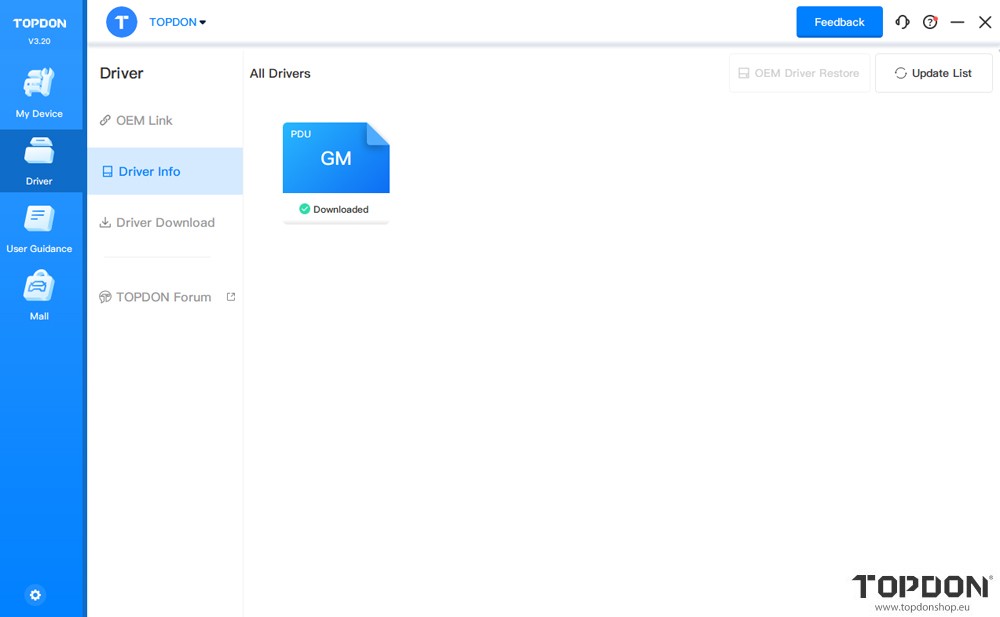
Task: Open settings via the gear icon
Action: pyautogui.click(x=36, y=595)
